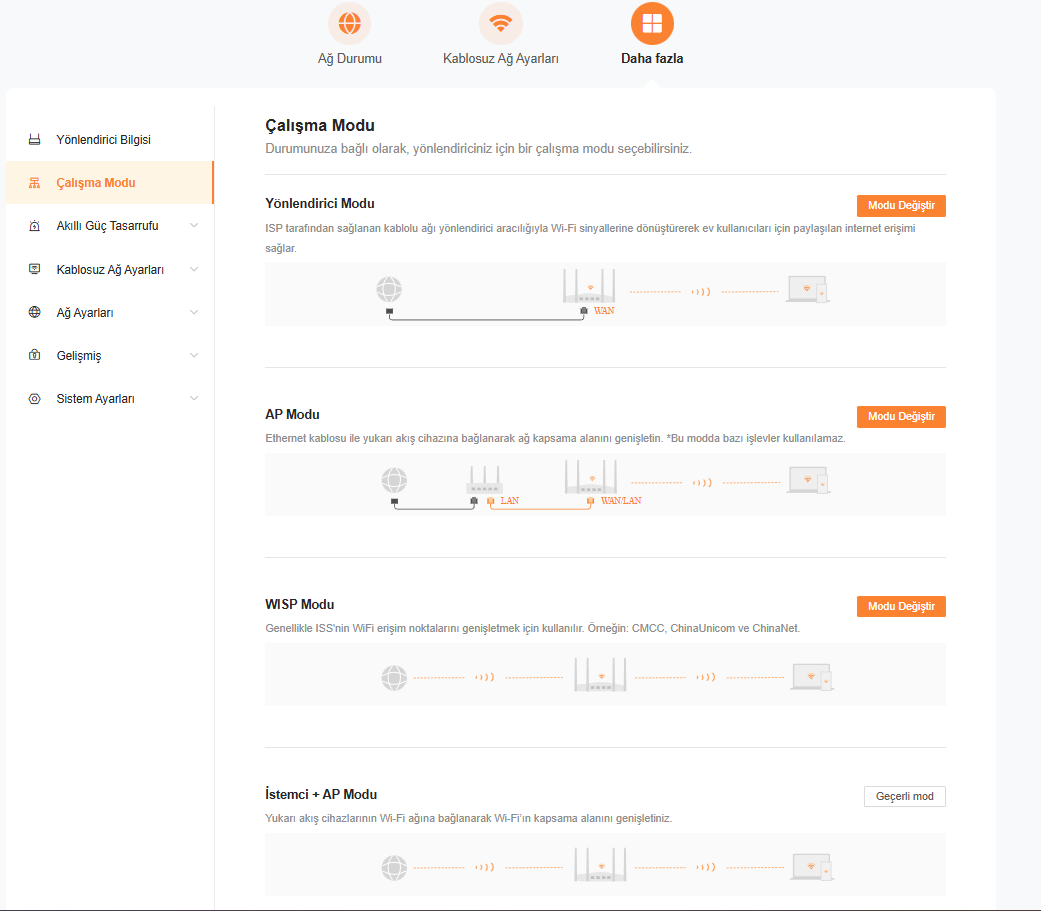Screen dimensions: 1041x911
Task: Click the globe in WISP Modu diagram
Action: click(394, 677)
